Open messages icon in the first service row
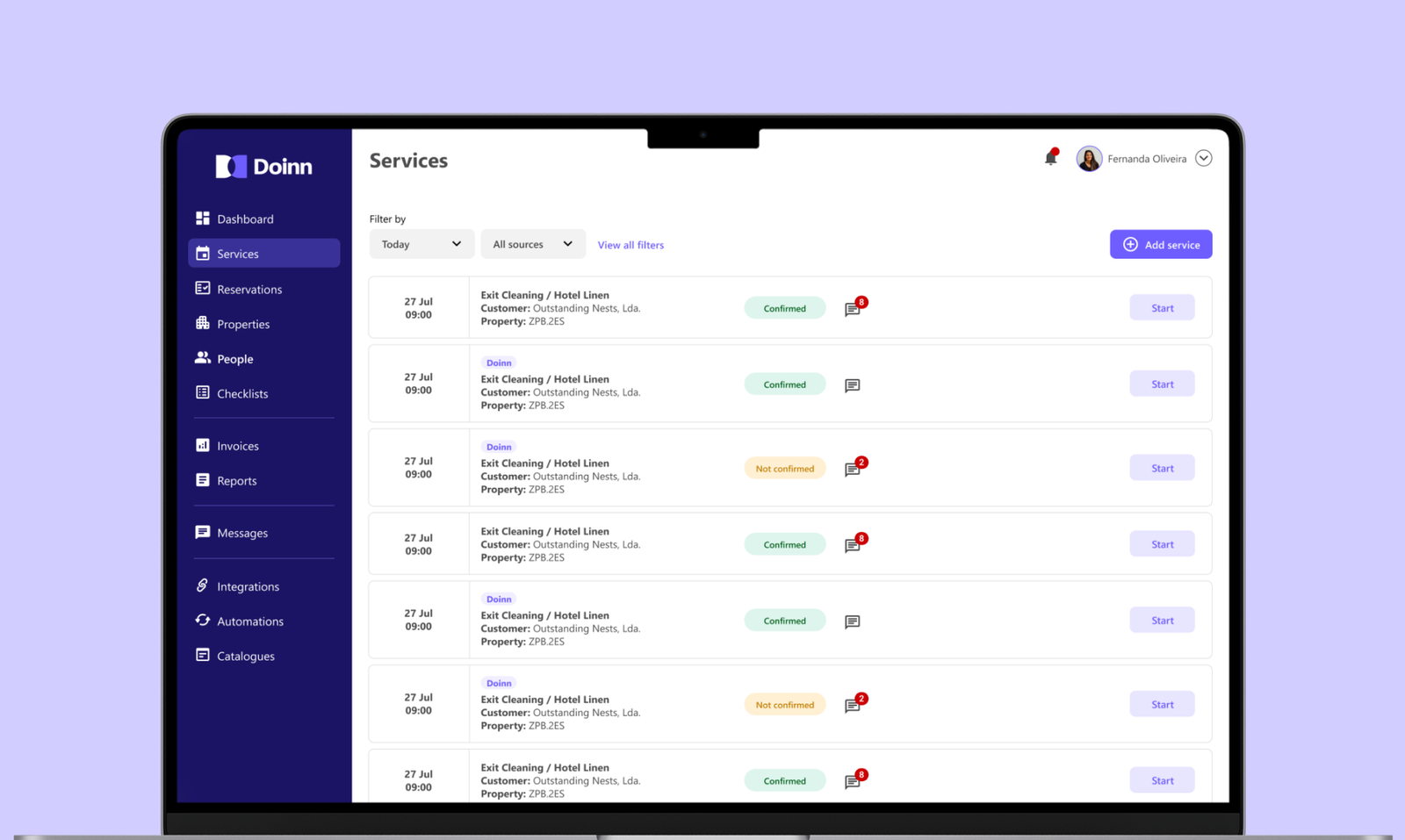1405x840 pixels. coord(853,309)
